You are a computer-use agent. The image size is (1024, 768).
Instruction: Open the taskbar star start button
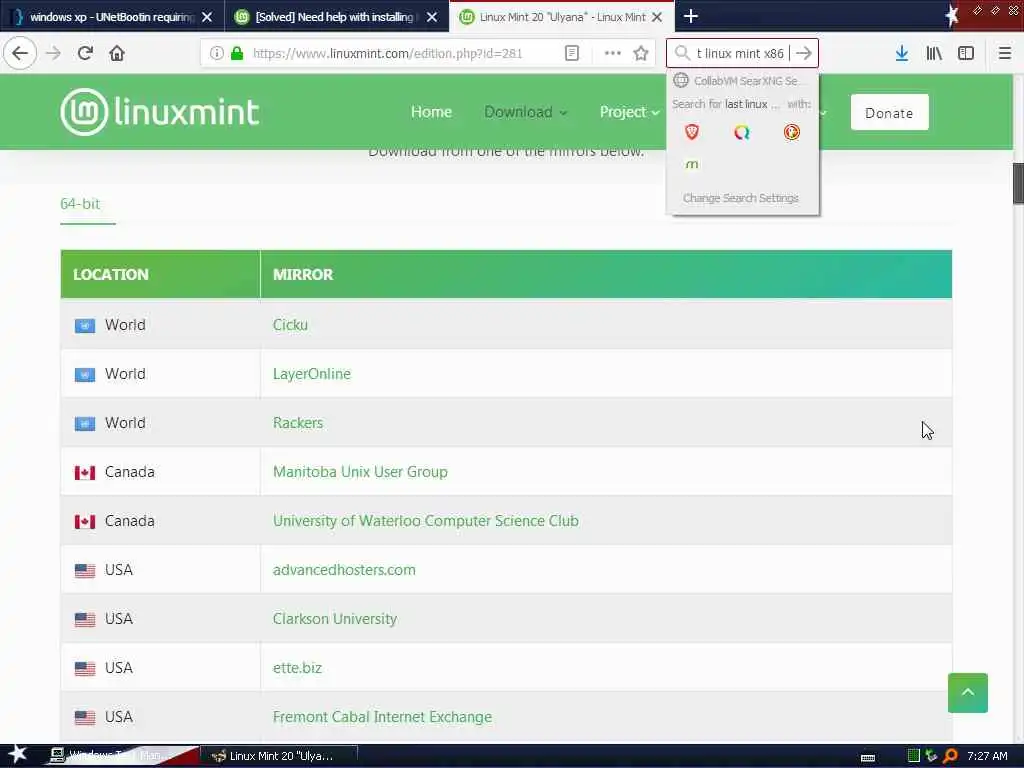17,754
